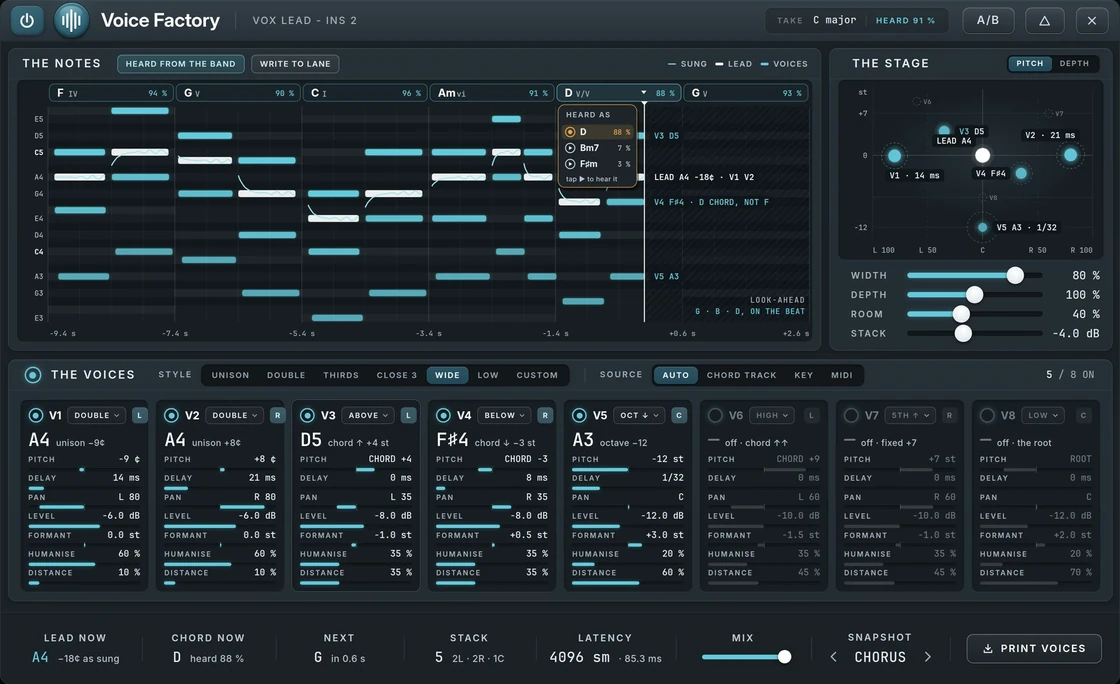Click V5 pan side C badge

pyautogui.click(x=679, y=415)
